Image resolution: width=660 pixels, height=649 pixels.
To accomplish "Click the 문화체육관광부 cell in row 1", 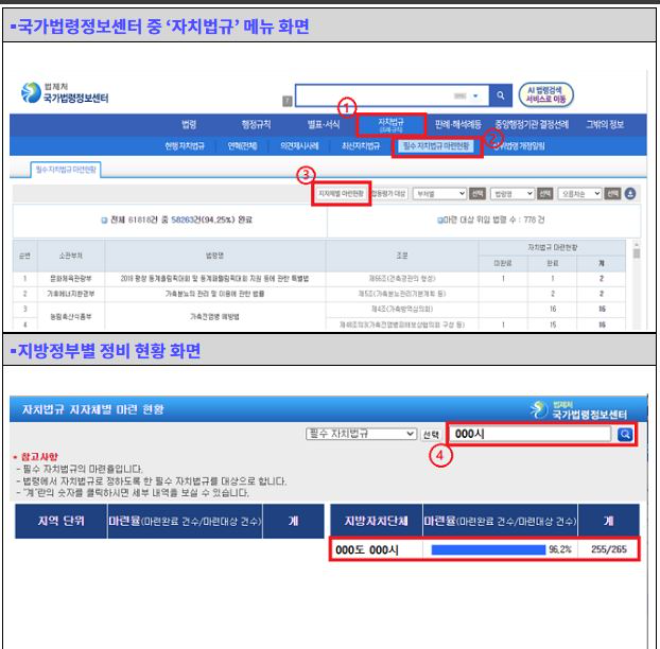I will point(71,279).
